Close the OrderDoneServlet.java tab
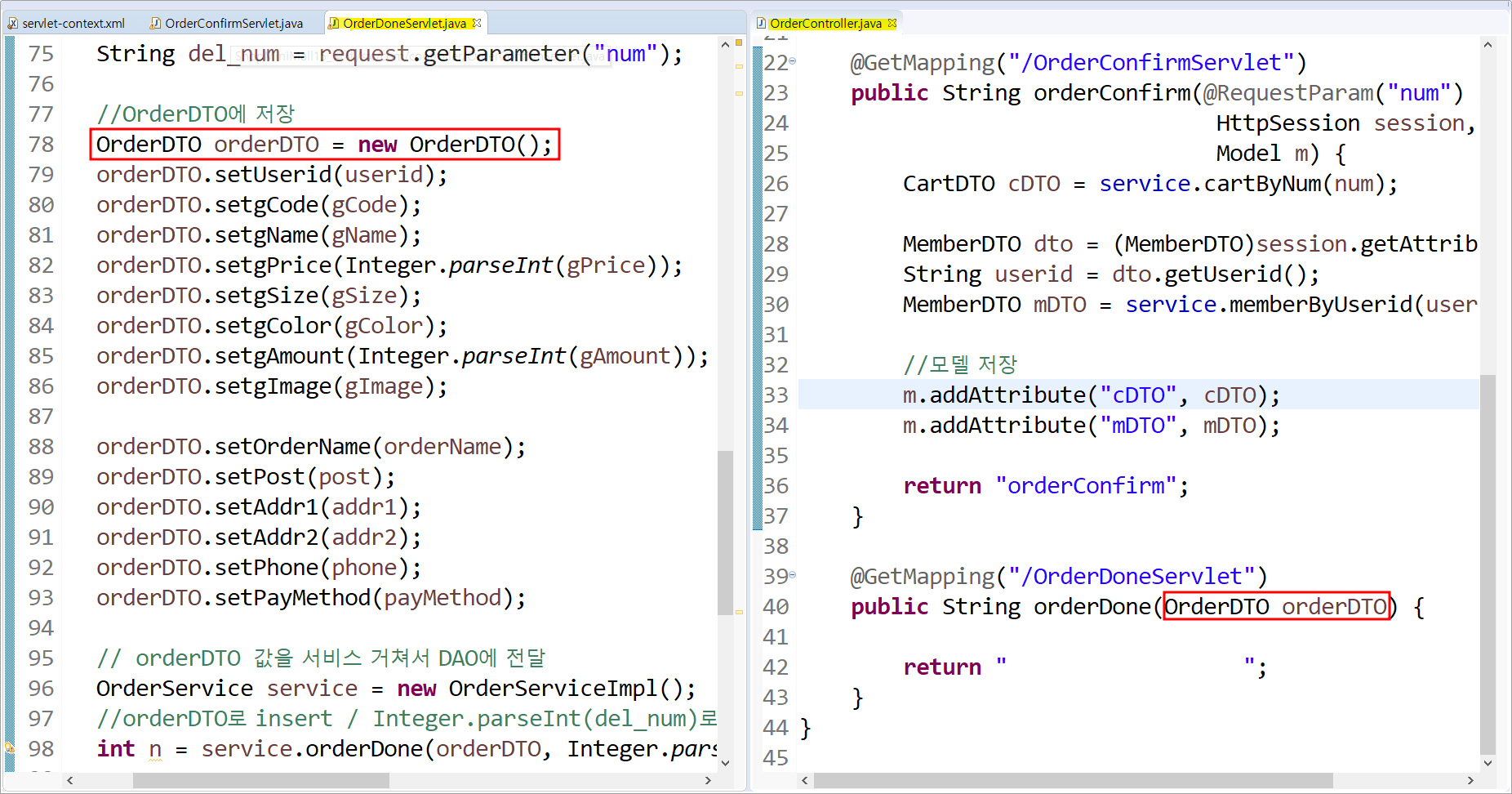 tap(478, 23)
